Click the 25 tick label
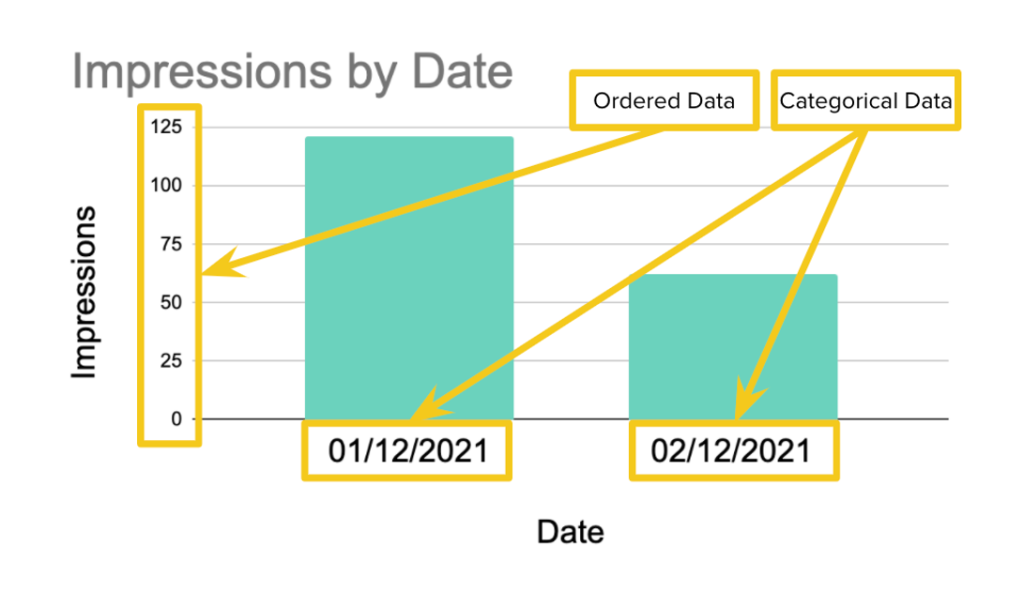1024x592 pixels. [170, 361]
